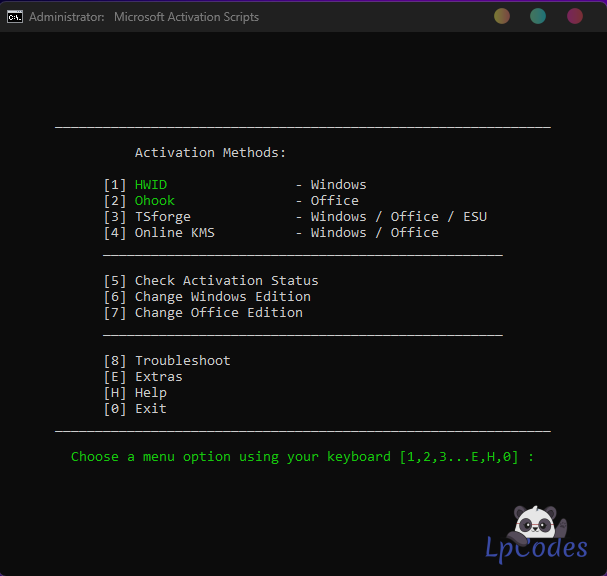The height and width of the screenshot is (576, 607).
Task: Click the '[1]' key label
Action: [115, 185]
